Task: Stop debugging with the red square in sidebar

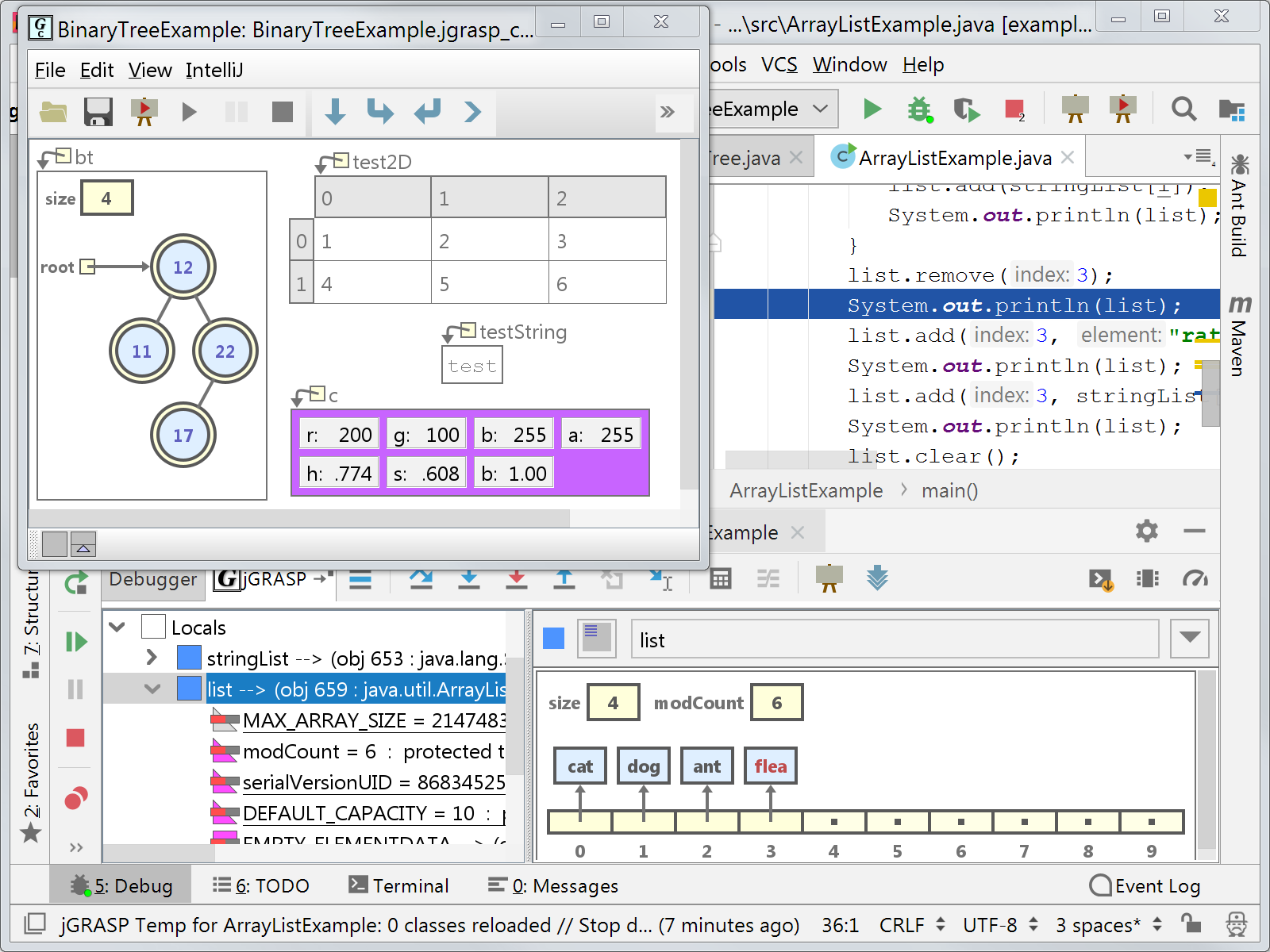Action: click(75, 738)
